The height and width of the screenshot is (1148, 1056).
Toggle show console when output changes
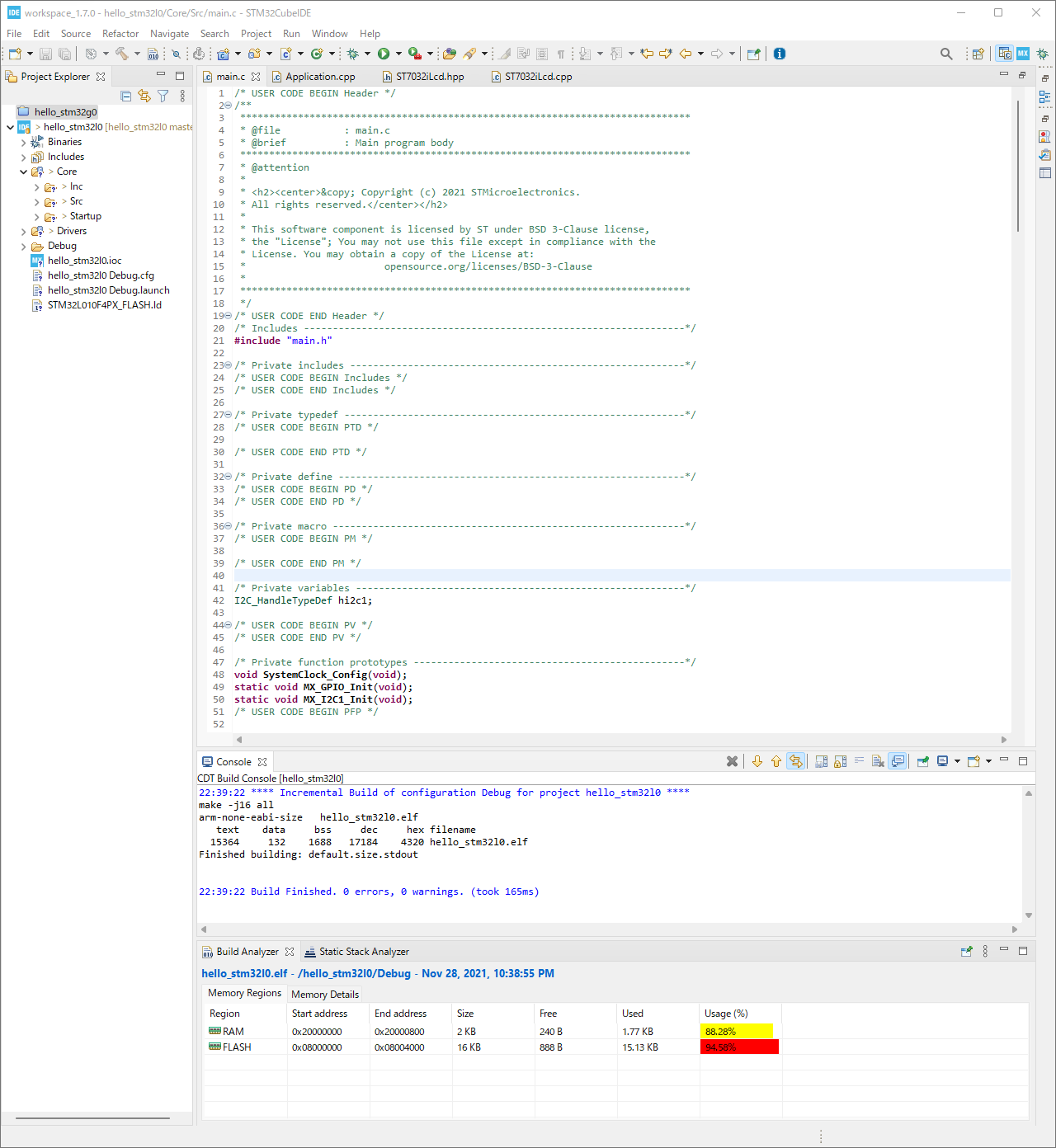pyautogui.click(x=898, y=761)
